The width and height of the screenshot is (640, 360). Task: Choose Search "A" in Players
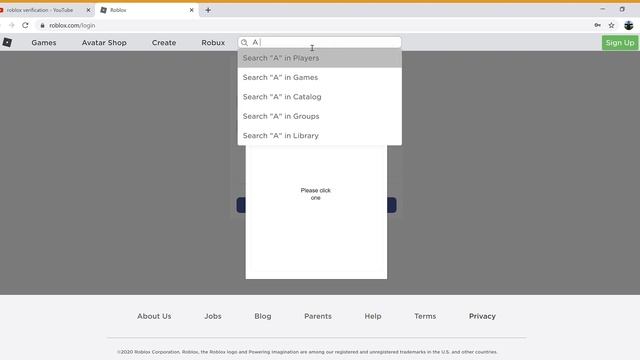pos(320,58)
